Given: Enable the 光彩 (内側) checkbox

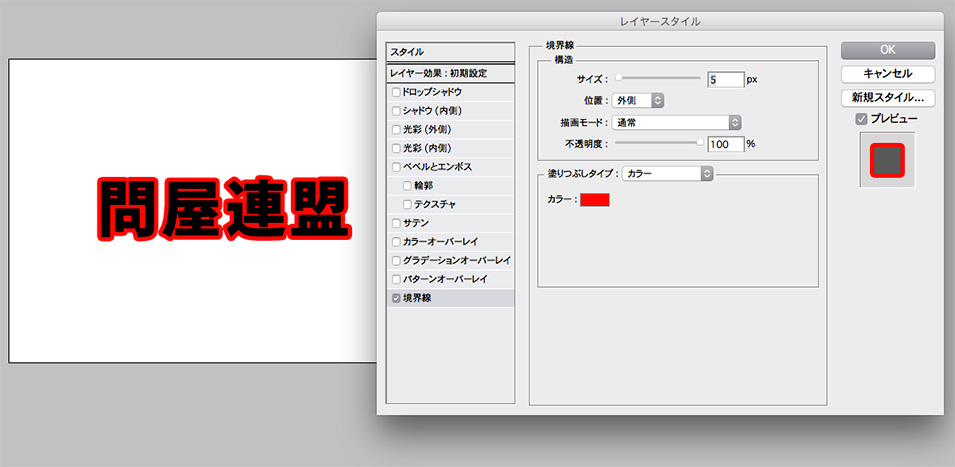Looking at the screenshot, I should tap(396, 149).
